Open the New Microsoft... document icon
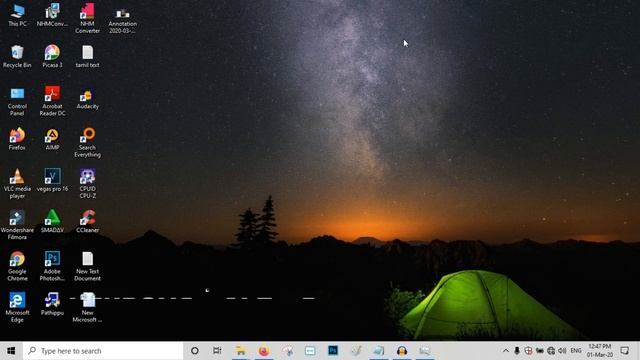The image size is (640, 360). pos(87,308)
